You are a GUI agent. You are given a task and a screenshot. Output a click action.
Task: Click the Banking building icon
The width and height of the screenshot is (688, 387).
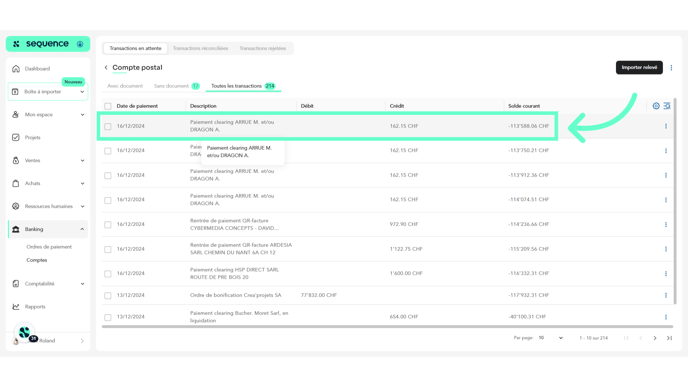[x=16, y=229]
